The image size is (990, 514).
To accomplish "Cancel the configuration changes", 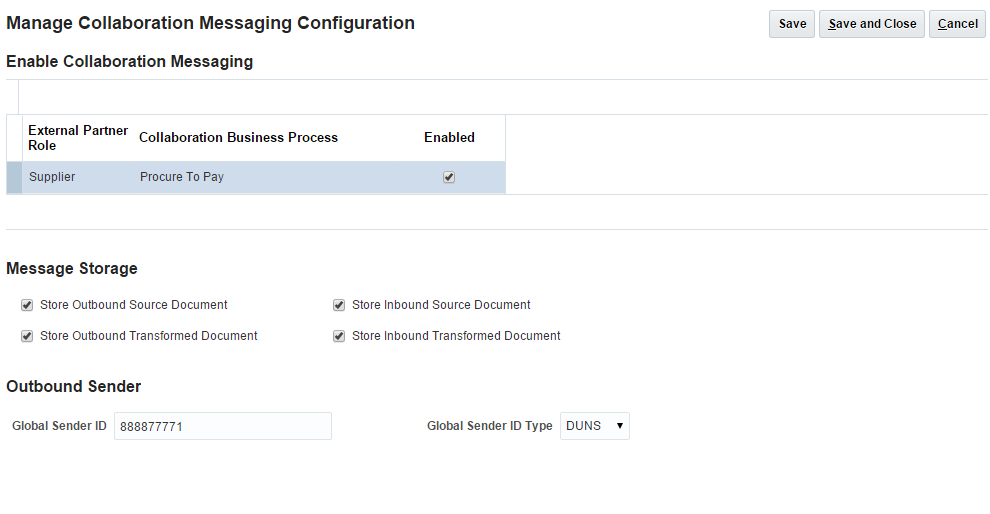I will coord(957,24).
